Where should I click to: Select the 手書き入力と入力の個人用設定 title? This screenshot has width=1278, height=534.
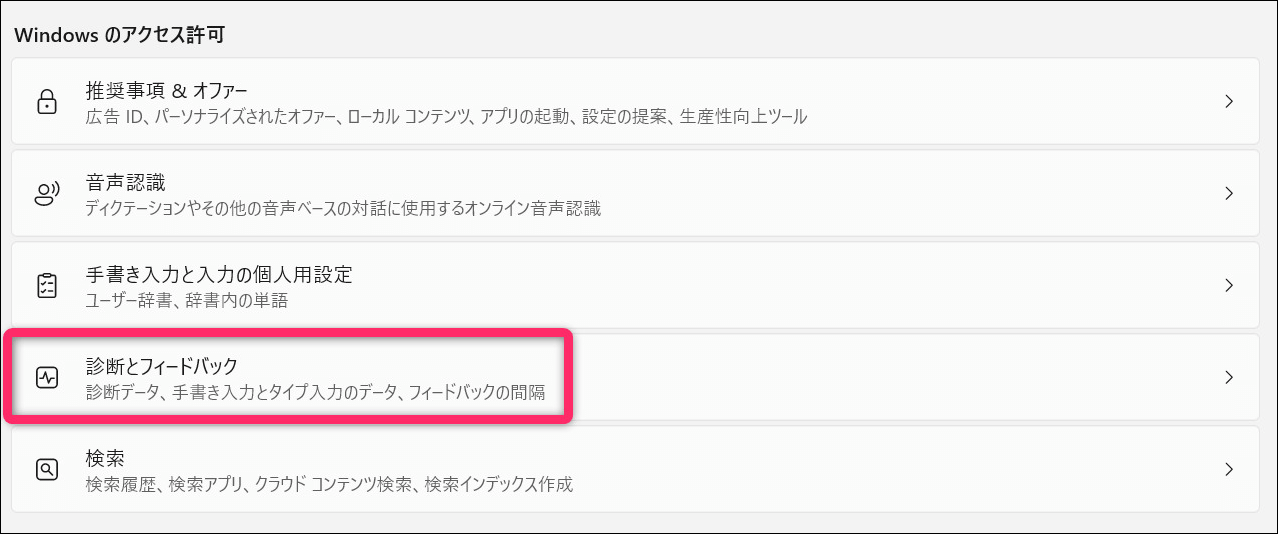219,275
